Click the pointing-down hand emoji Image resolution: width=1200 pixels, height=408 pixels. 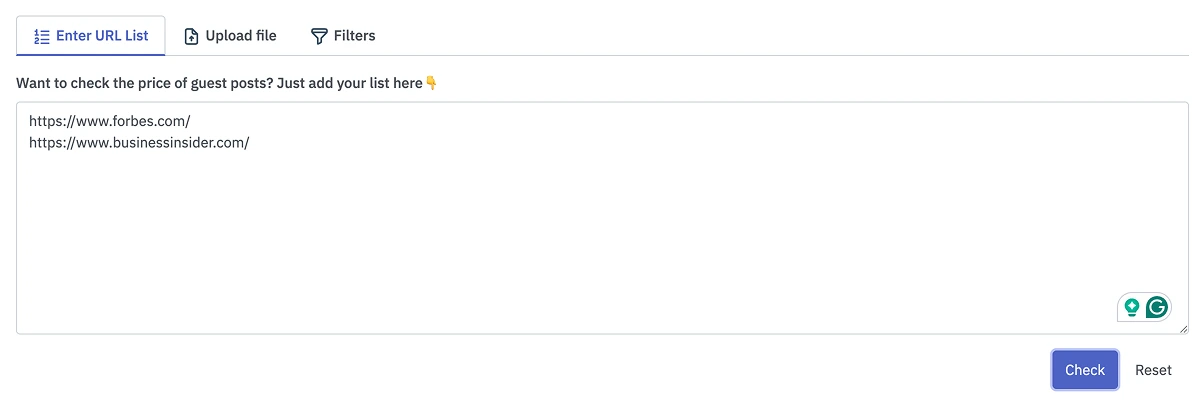432,83
